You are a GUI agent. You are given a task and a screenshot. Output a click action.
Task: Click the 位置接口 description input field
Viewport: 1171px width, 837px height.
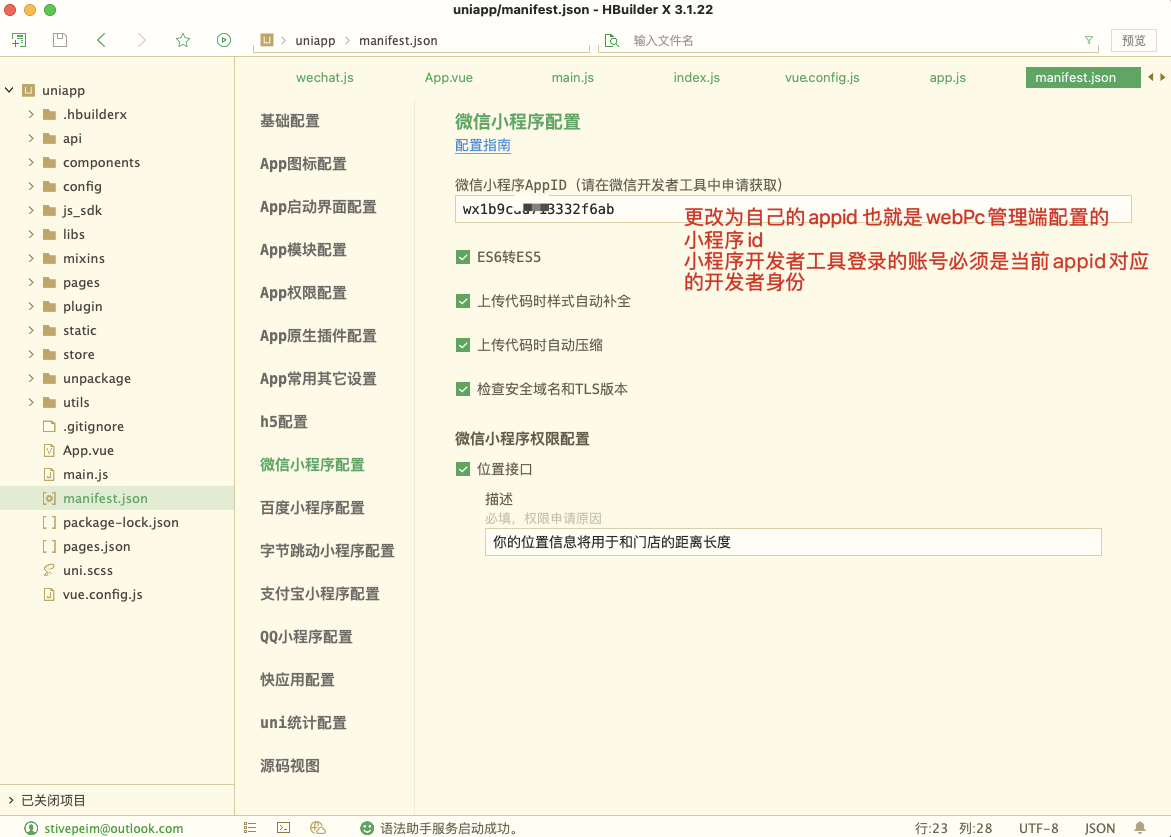[x=793, y=542]
